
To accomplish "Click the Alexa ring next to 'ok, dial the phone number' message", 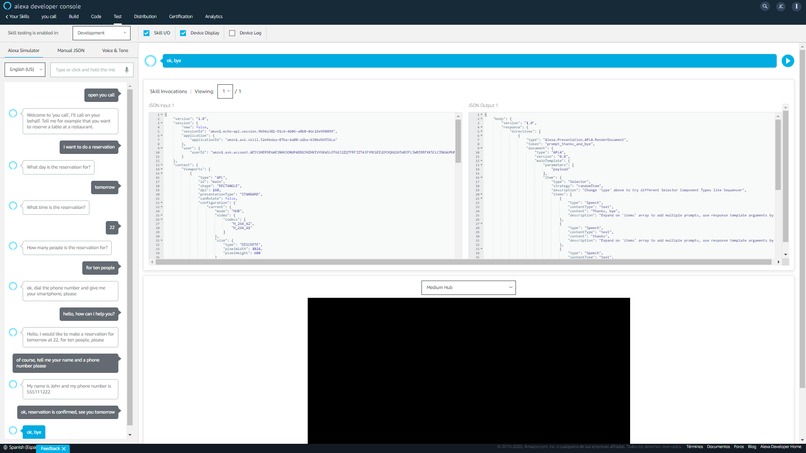I will [x=13, y=286].
